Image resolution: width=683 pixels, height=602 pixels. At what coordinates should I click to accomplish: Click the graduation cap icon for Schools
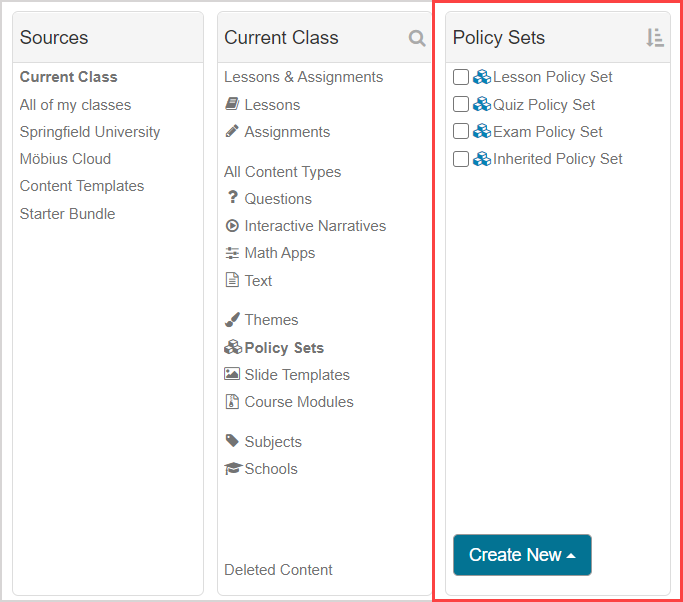click(233, 469)
